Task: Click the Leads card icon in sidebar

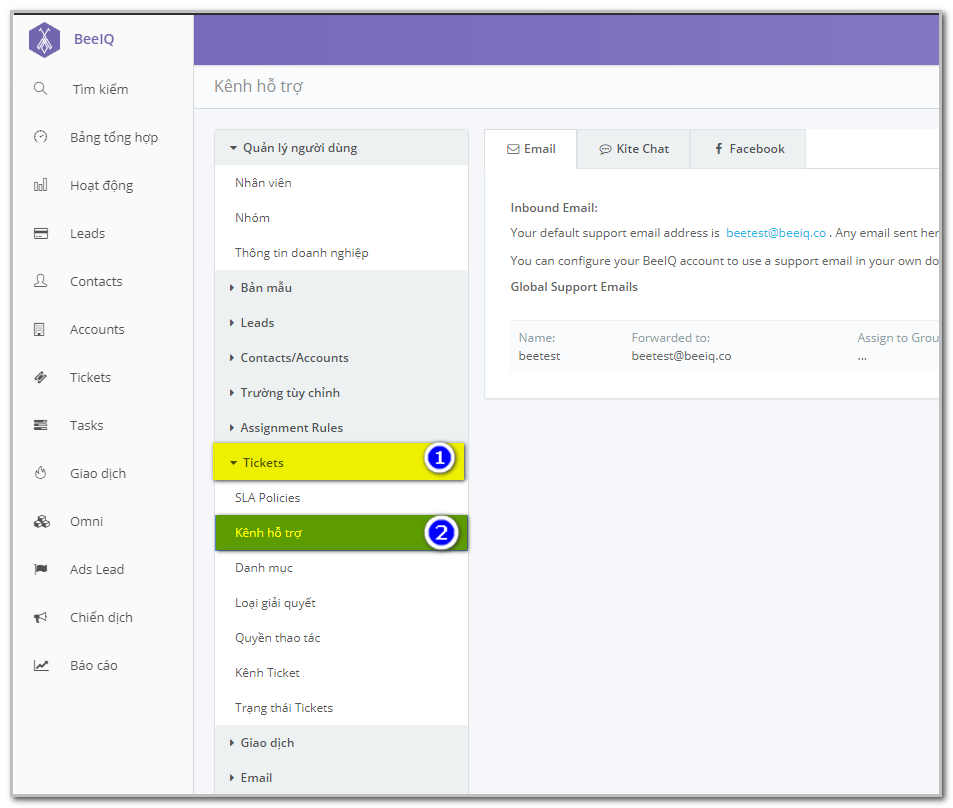Action: (x=41, y=233)
